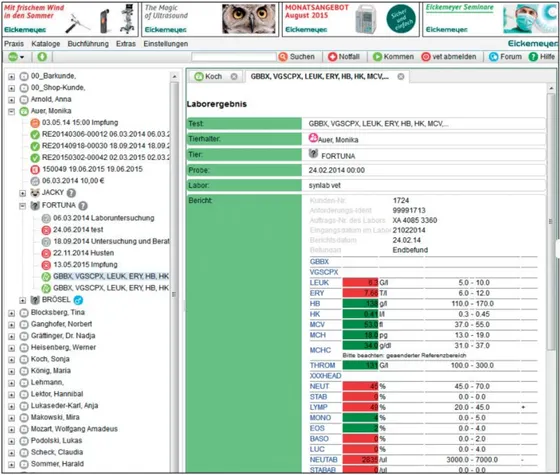The width and height of the screenshot is (560, 475).
Task: Expand the BRÖSEL animal node
Action: pos(22,300)
